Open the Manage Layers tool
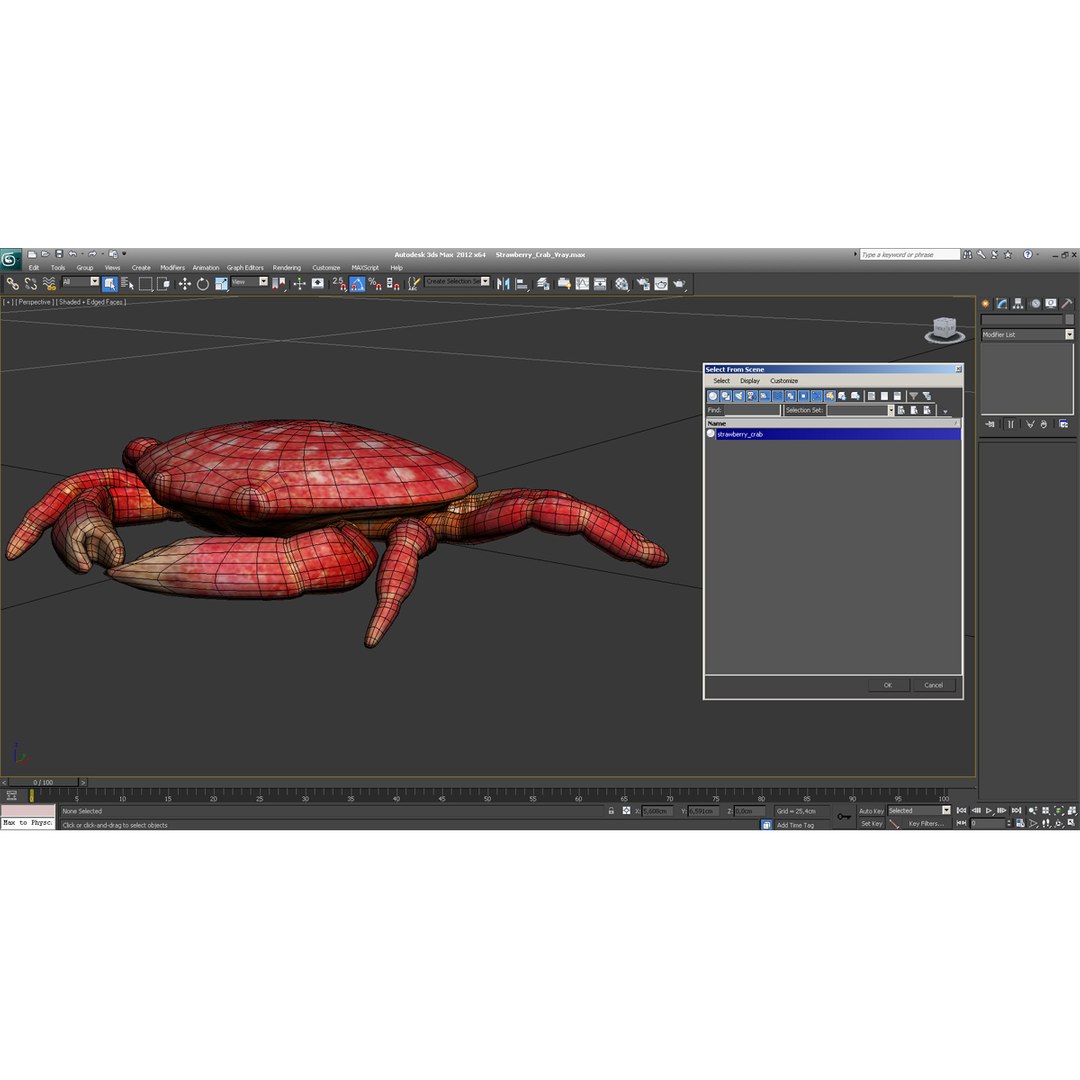The height and width of the screenshot is (1080, 1080). 543,284
